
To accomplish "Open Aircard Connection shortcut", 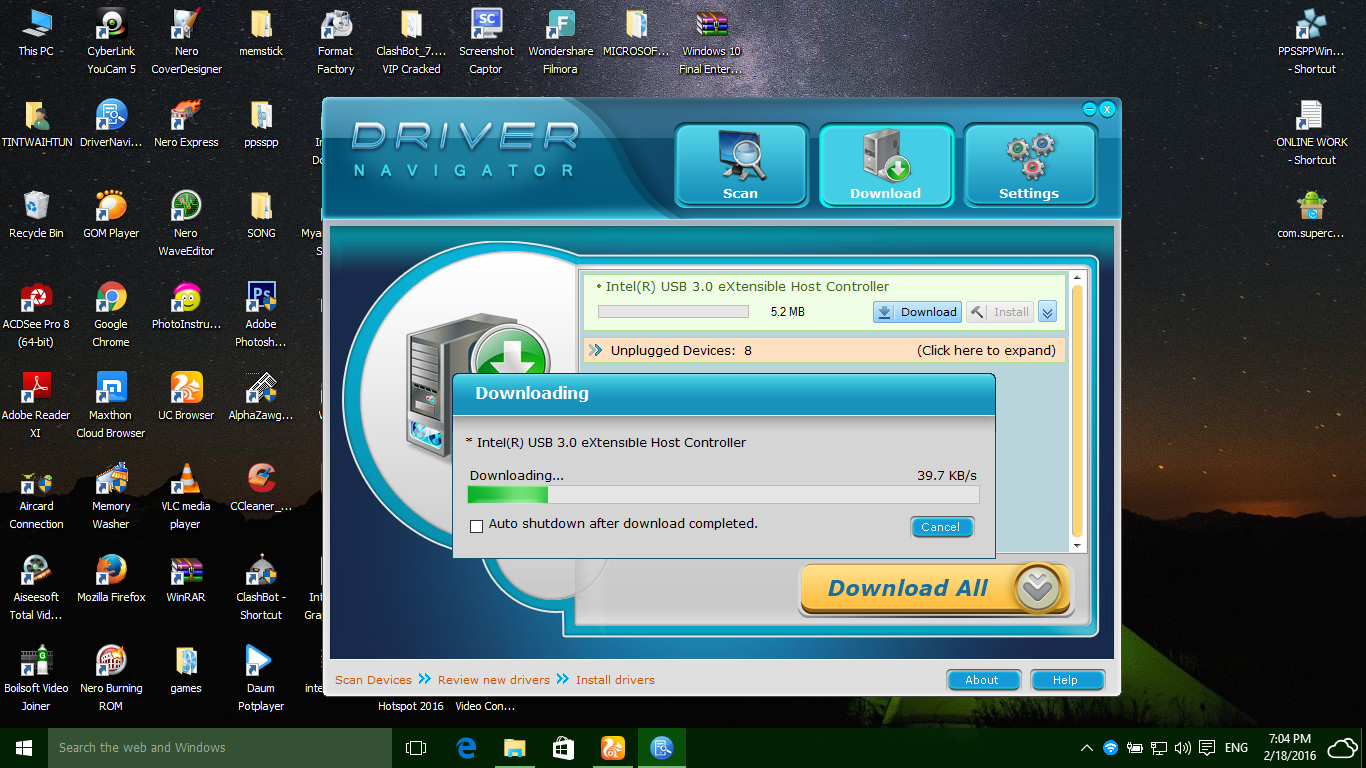I will 36,496.
